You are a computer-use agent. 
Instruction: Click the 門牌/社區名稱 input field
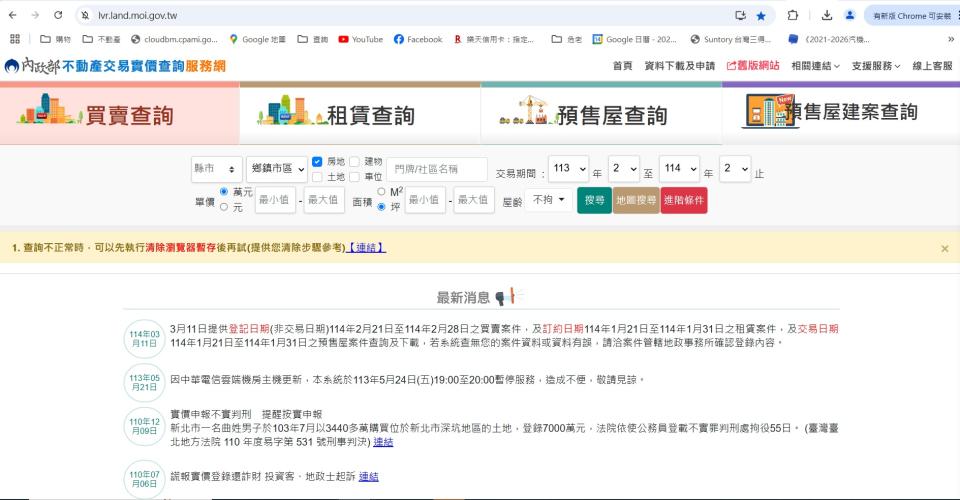[x=437, y=170]
